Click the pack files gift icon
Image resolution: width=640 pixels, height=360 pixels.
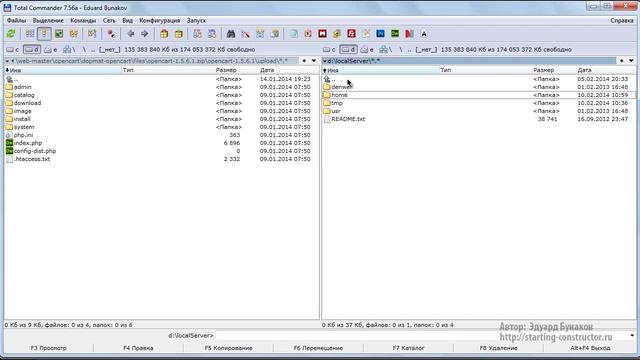[164, 34]
